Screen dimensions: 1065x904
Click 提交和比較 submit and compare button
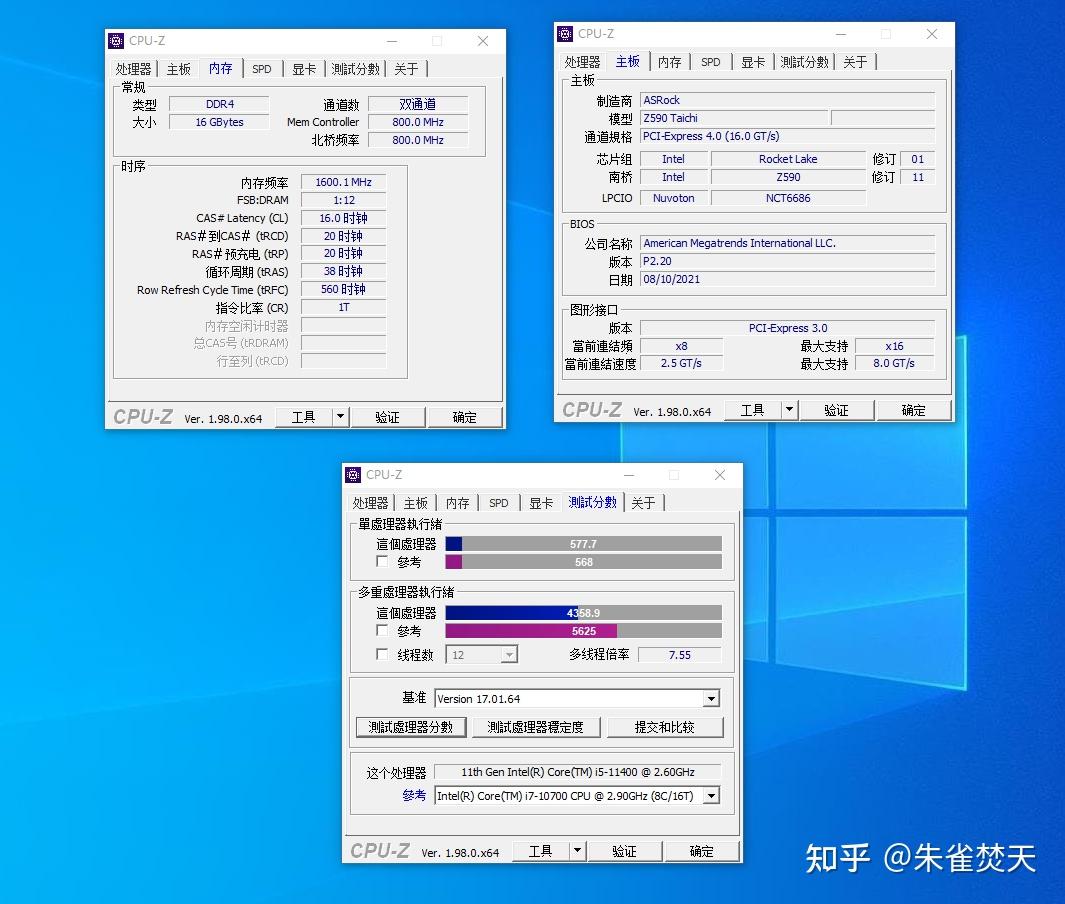point(664,727)
